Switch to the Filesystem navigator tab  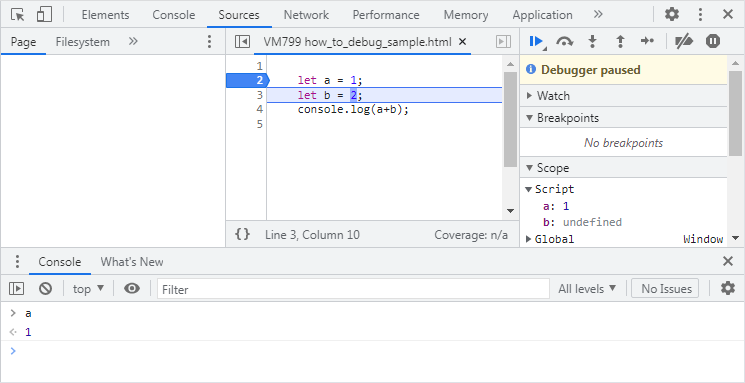[x=83, y=42]
